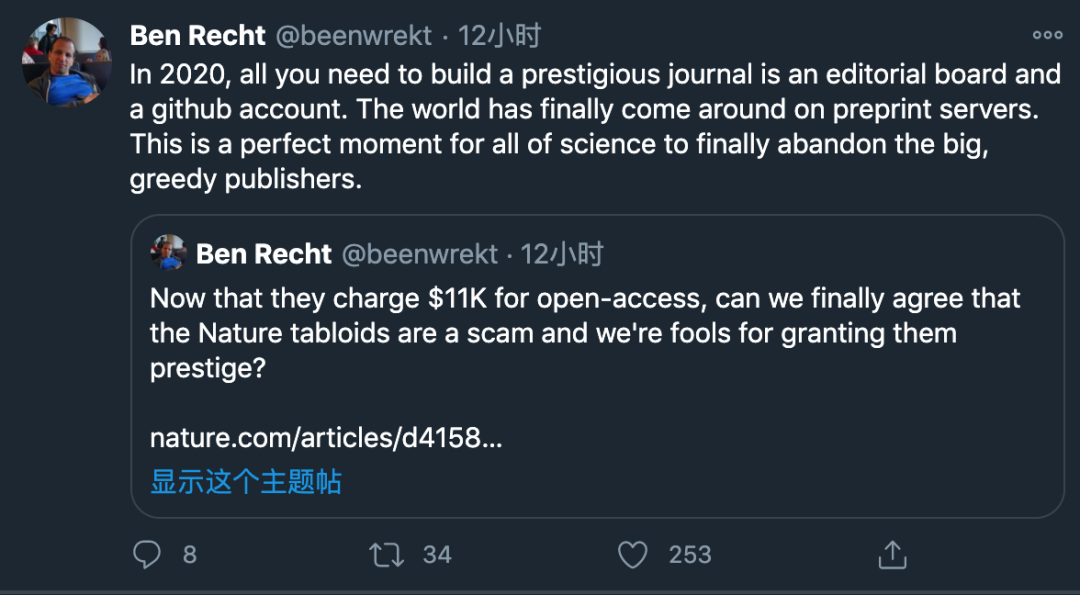Open Ben Recht's name on main tweet
This screenshot has width=1080, height=595.
click(198, 36)
